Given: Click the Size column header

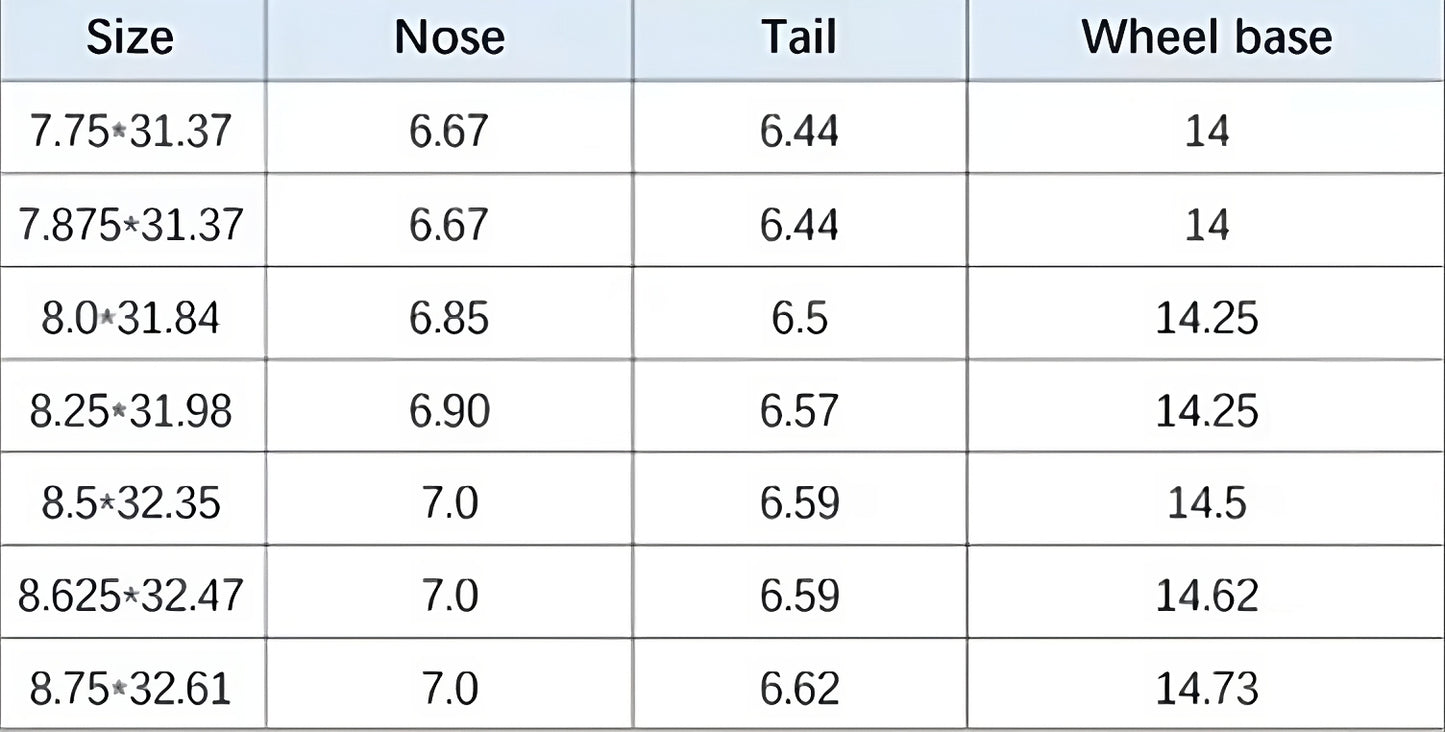Looking at the screenshot, I should (130, 38).
